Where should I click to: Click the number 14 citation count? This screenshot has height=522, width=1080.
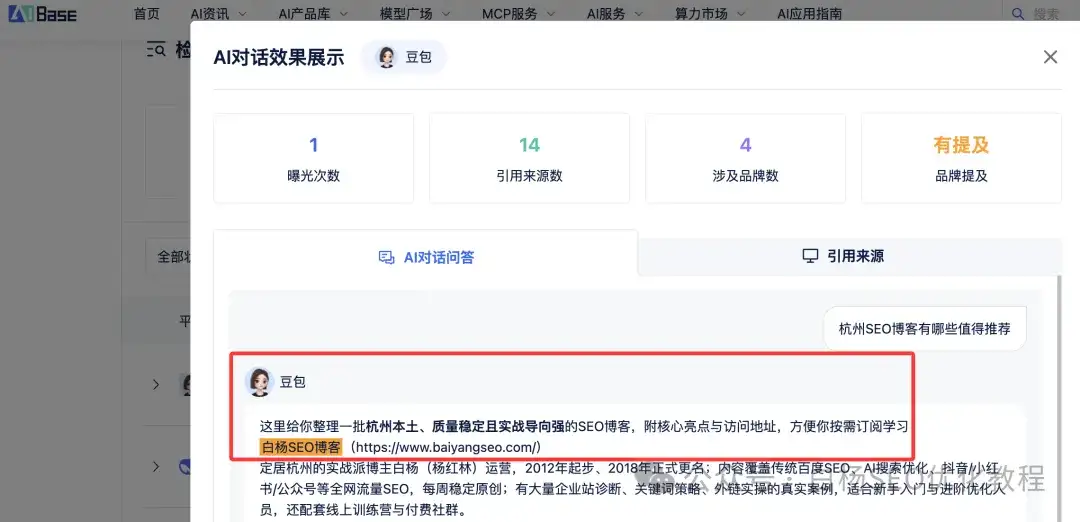coord(529,145)
